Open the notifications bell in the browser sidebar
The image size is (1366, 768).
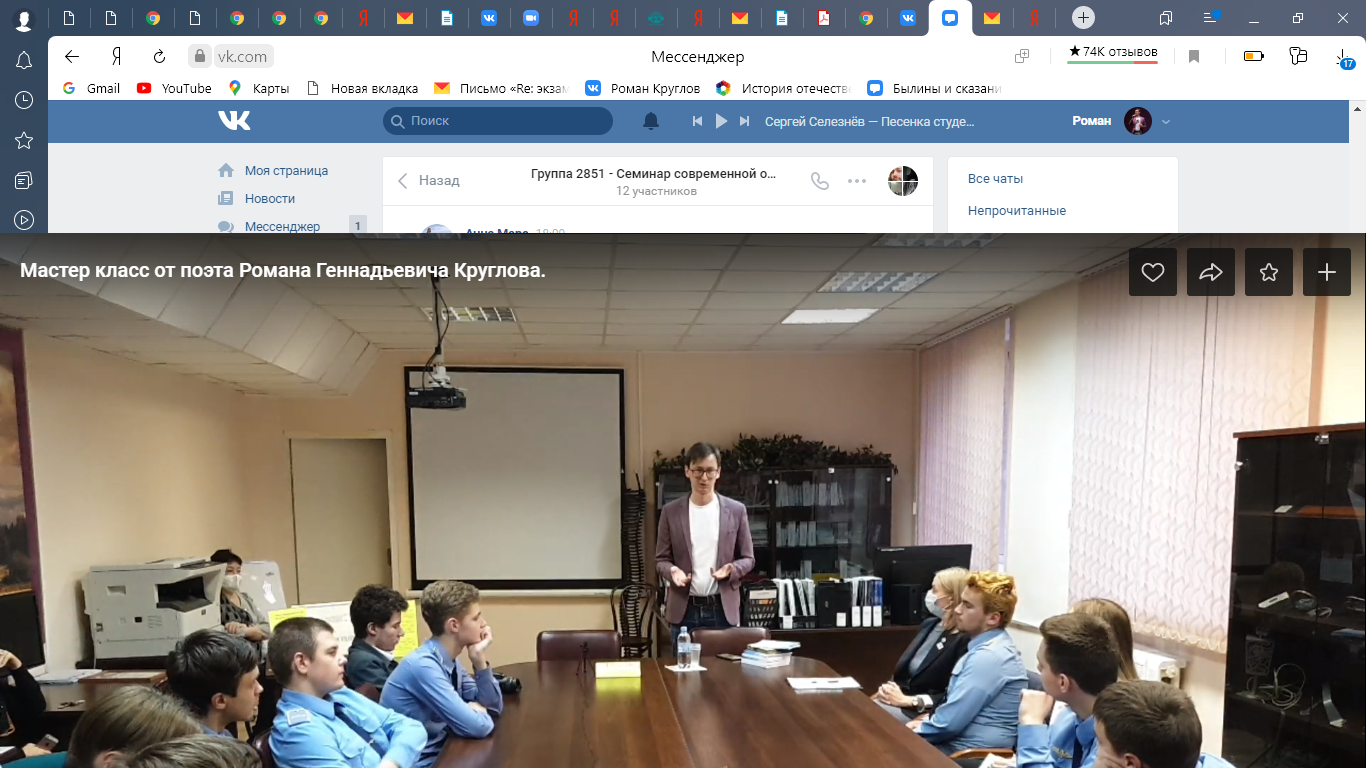point(23,61)
